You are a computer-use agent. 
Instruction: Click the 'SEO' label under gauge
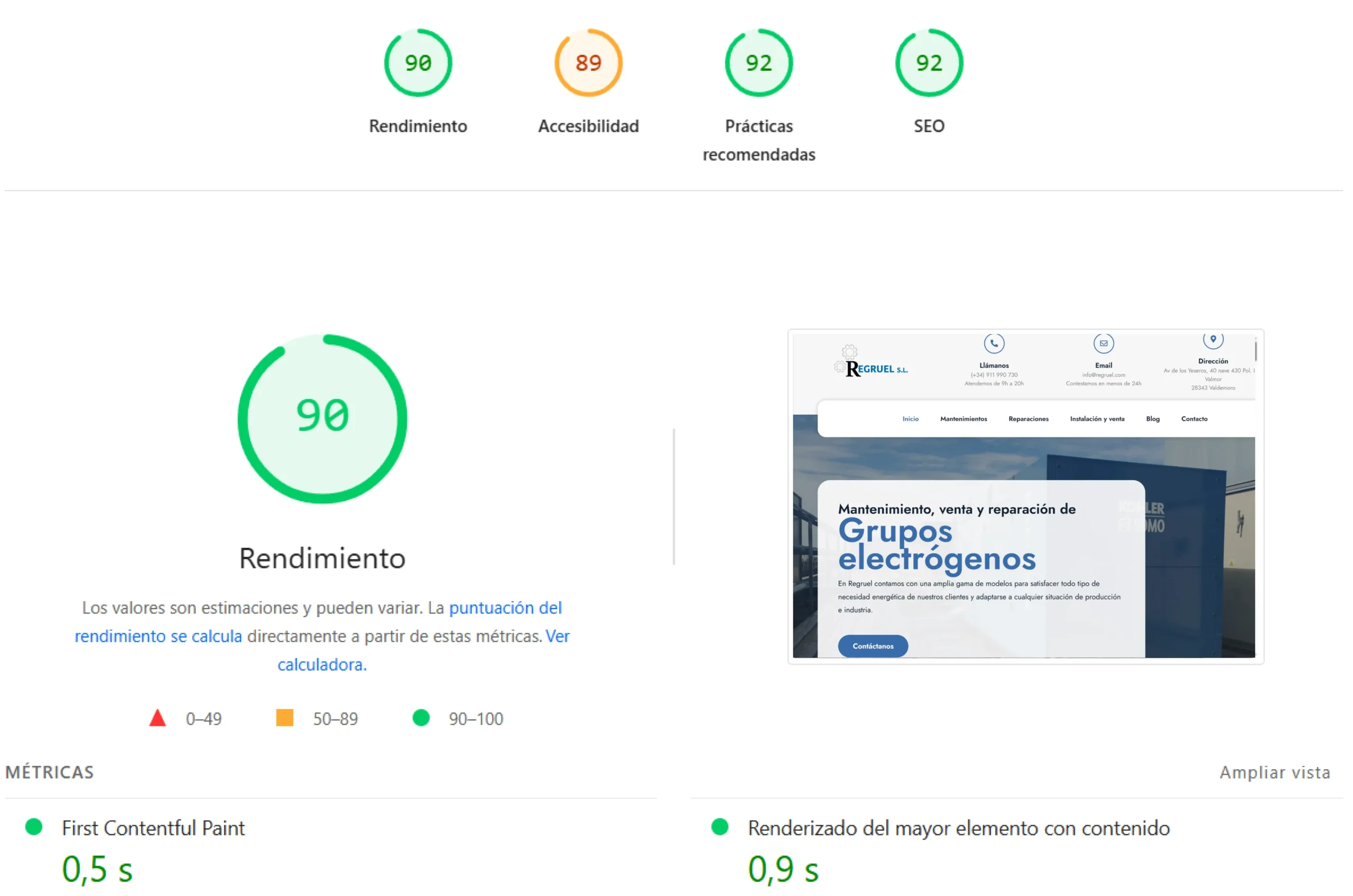coord(929,126)
